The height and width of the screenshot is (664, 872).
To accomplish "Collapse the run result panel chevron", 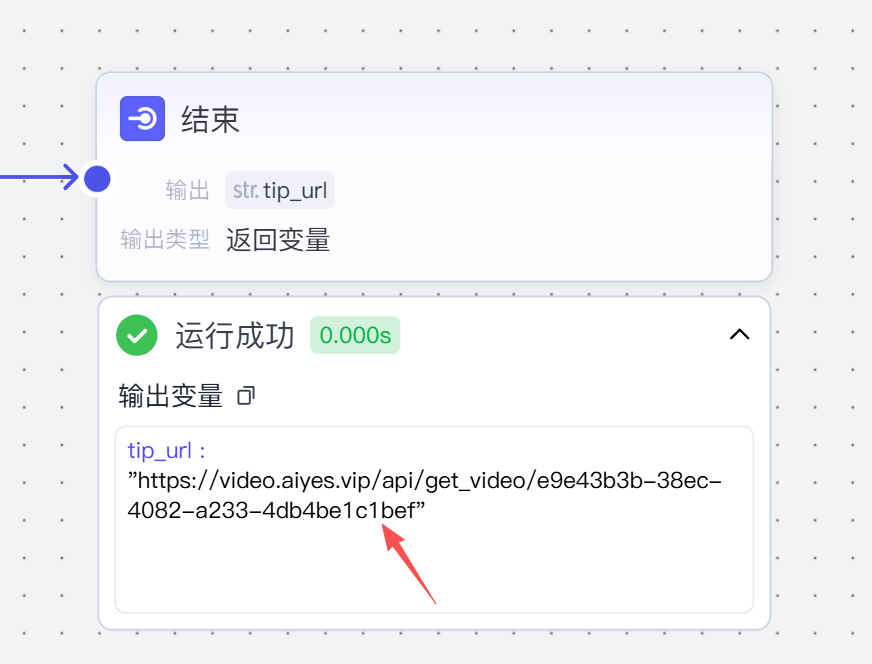I will click(x=739, y=334).
